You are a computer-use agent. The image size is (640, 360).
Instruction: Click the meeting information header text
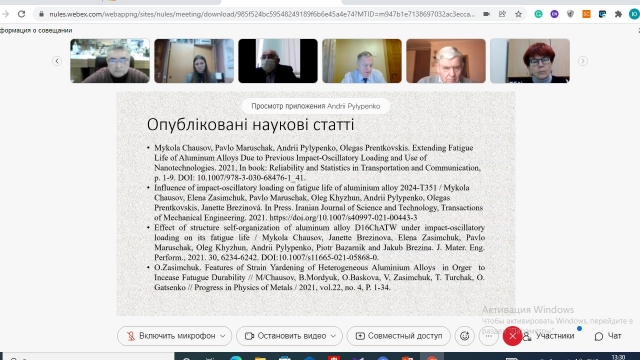coord(36,30)
